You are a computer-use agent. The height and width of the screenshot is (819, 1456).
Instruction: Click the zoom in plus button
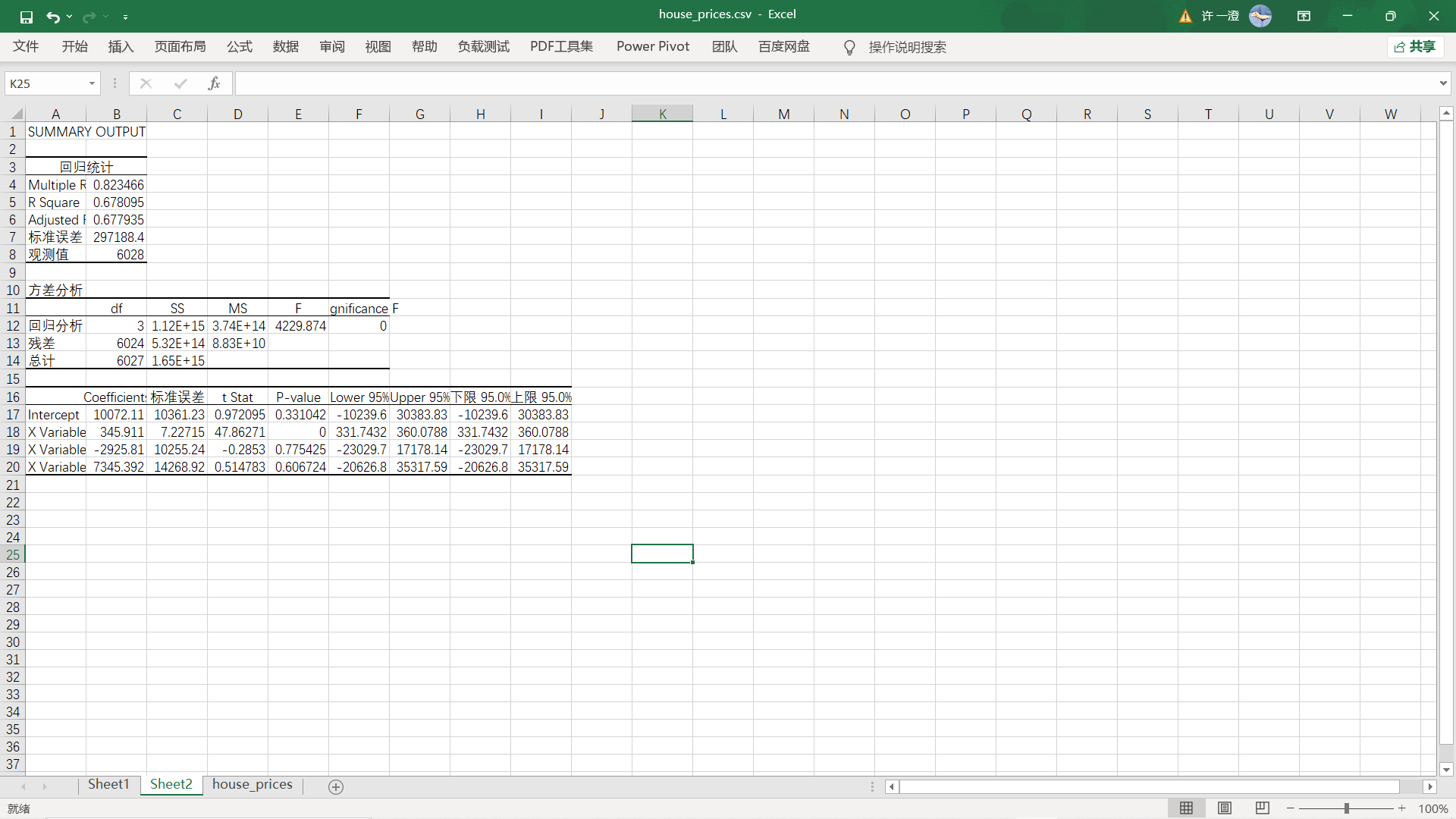coord(1401,808)
